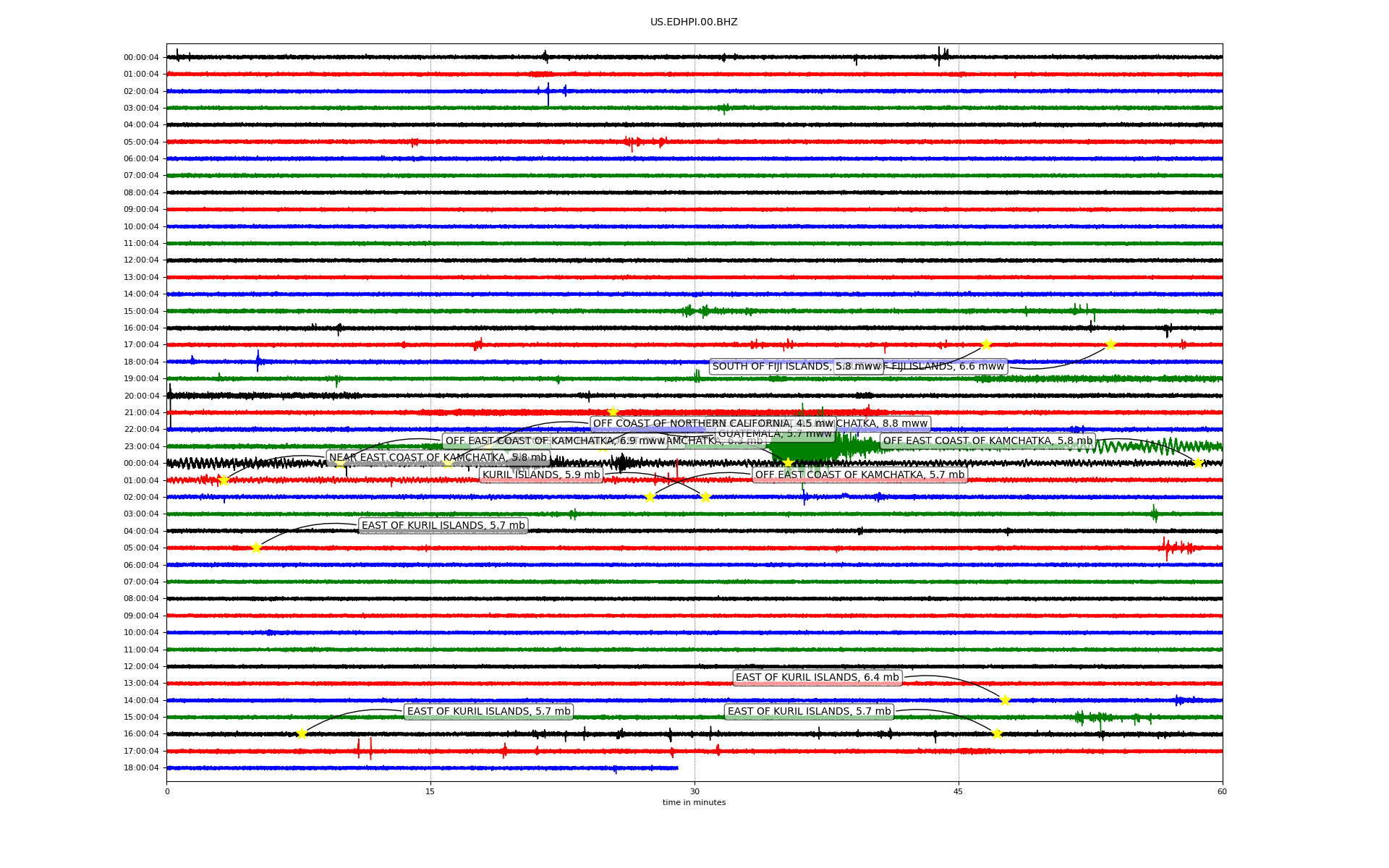1389x868 pixels.
Task: Select the 21:00:04 row label
Action: point(141,413)
